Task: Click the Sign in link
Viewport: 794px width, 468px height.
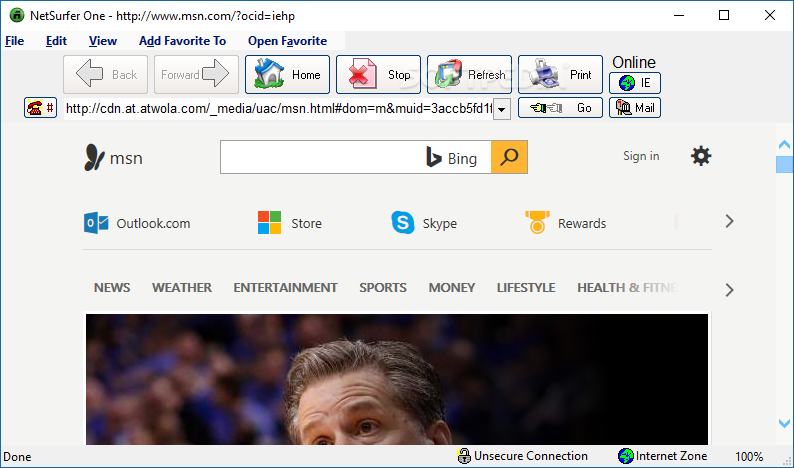Action: pyautogui.click(x=641, y=156)
